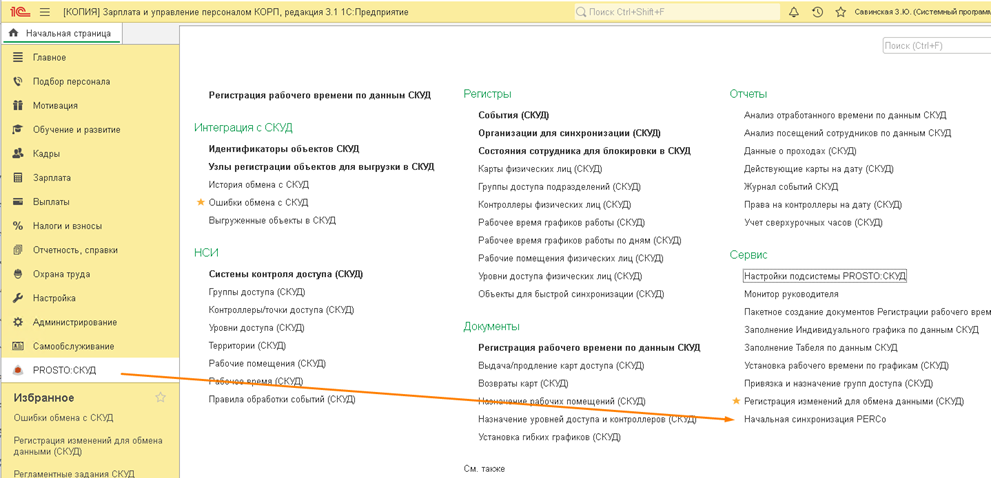The height and width of the screenshot is (478, 991).
Task: Open Действующие карты на дату (СКУД)
Action: [x=818, y=169]
